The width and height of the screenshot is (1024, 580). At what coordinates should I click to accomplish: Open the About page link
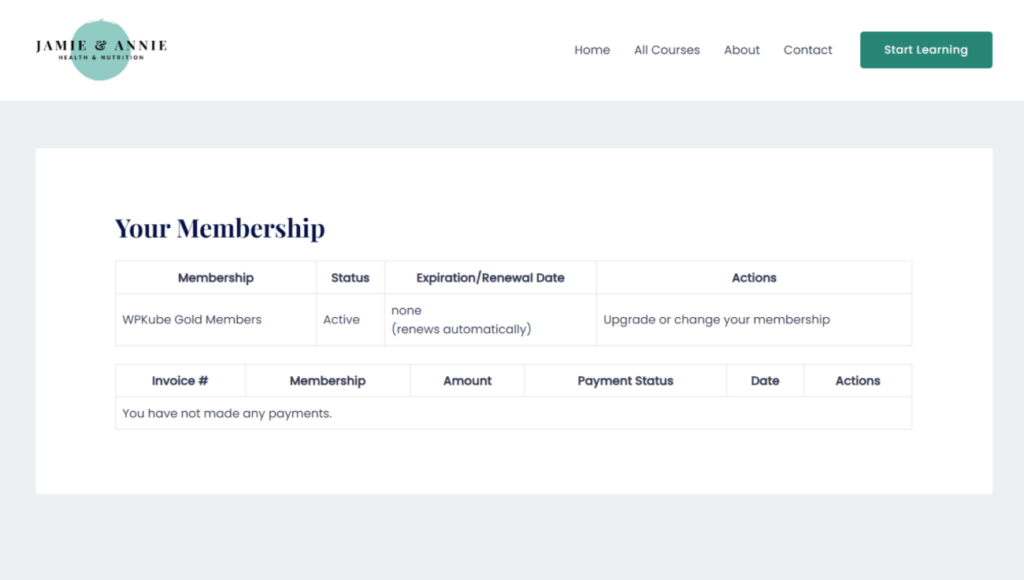[x=742, y=50]
